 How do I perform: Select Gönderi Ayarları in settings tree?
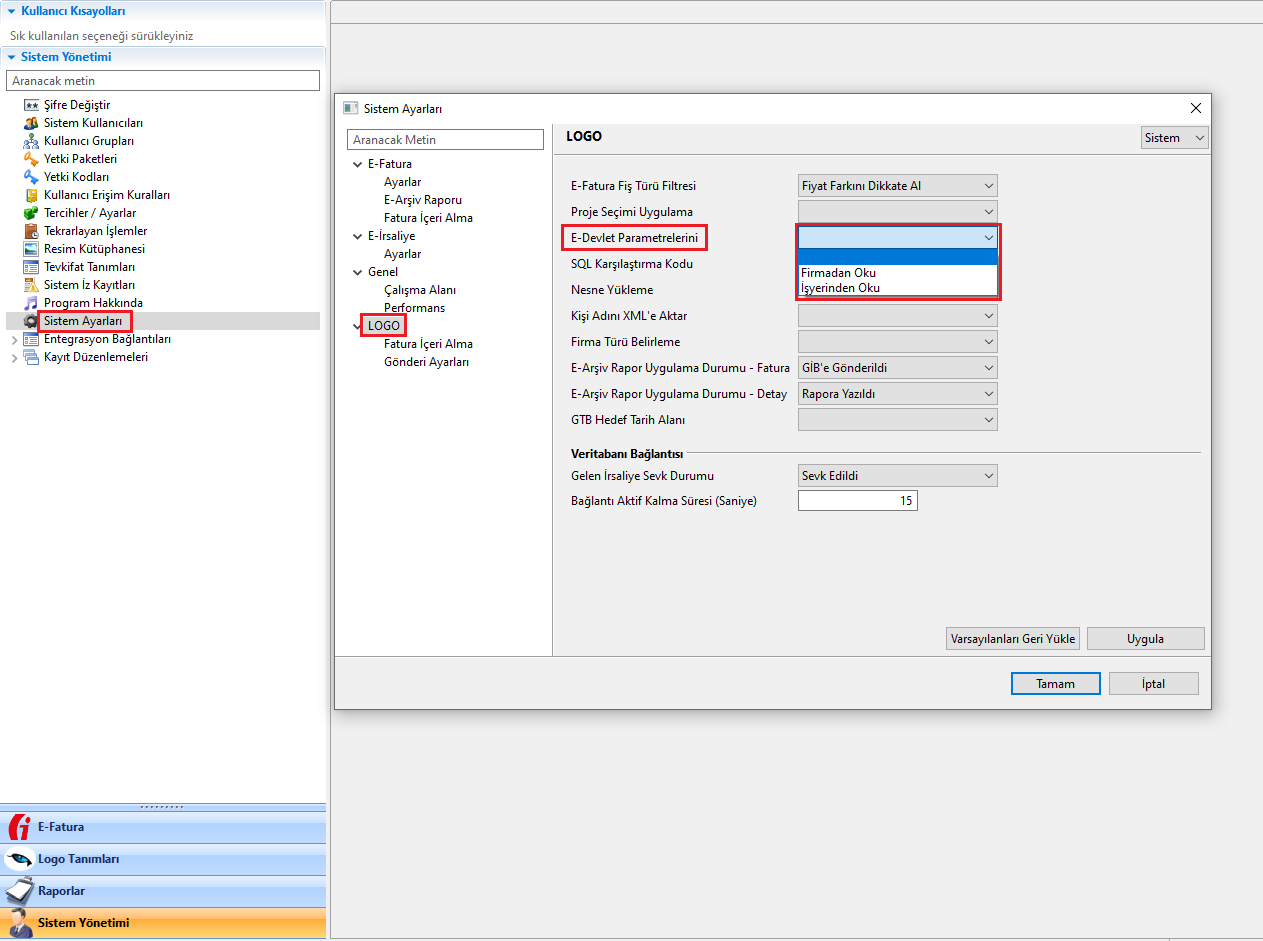coord(426,362)
